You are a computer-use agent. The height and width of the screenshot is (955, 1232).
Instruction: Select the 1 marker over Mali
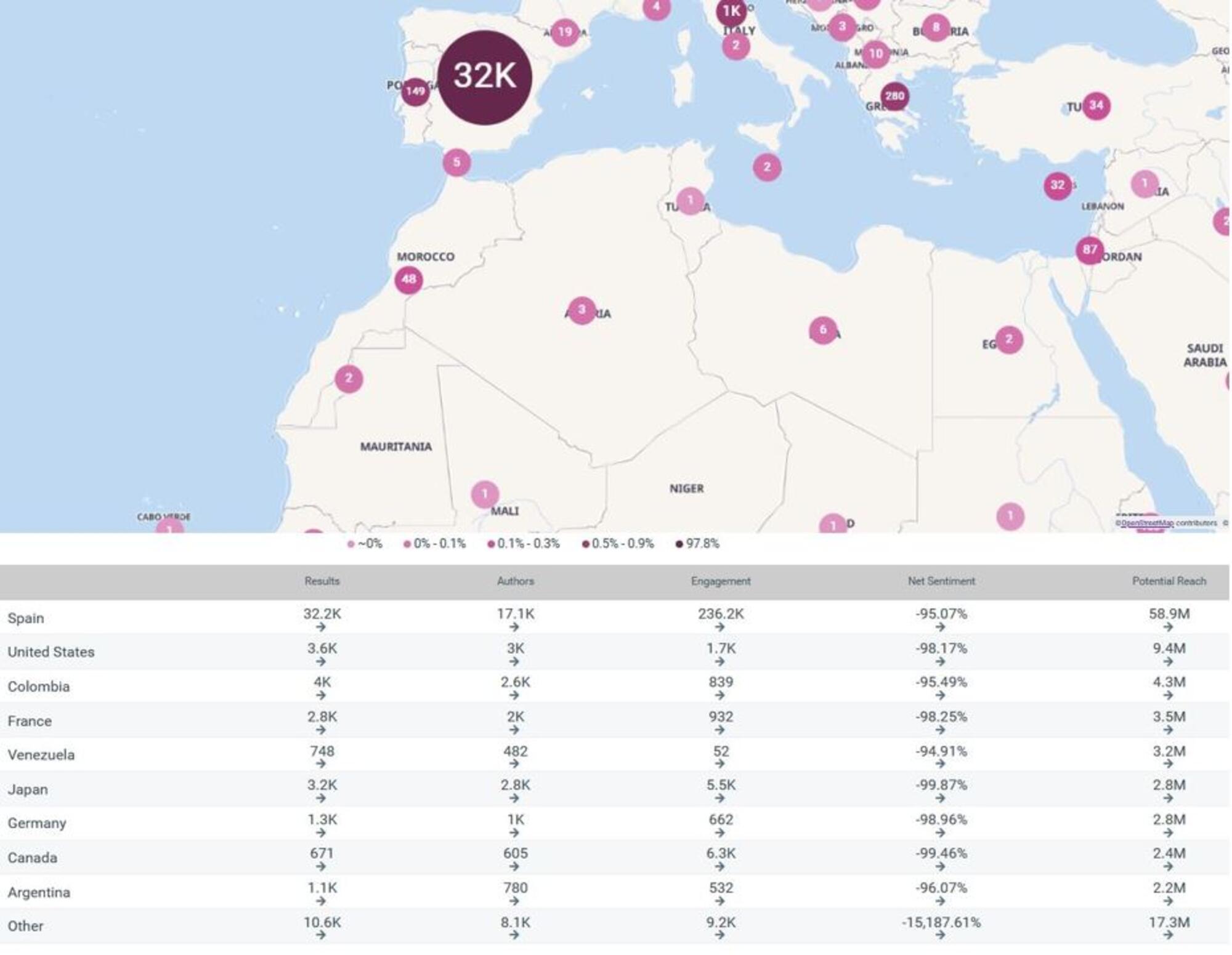click(x=485, y=494)
